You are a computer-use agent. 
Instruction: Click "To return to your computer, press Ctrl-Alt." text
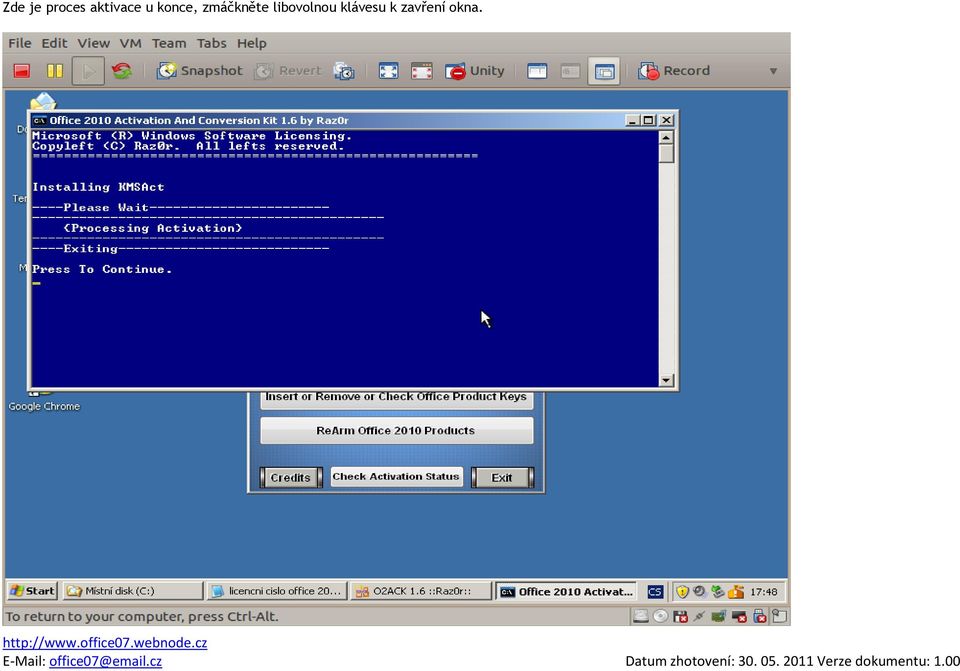tap(142, 617)
